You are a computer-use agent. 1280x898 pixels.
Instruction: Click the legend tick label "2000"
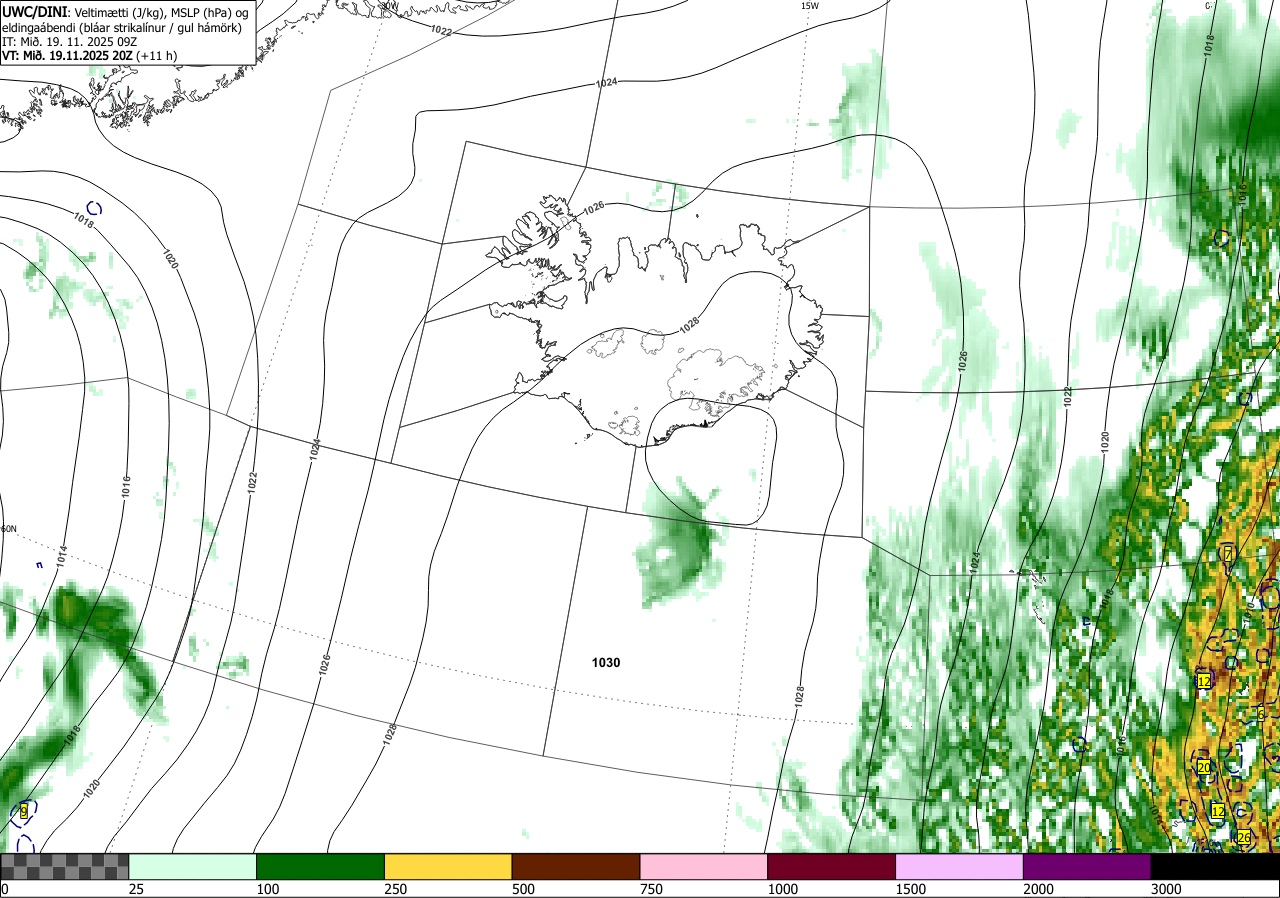pos(1038,889)
